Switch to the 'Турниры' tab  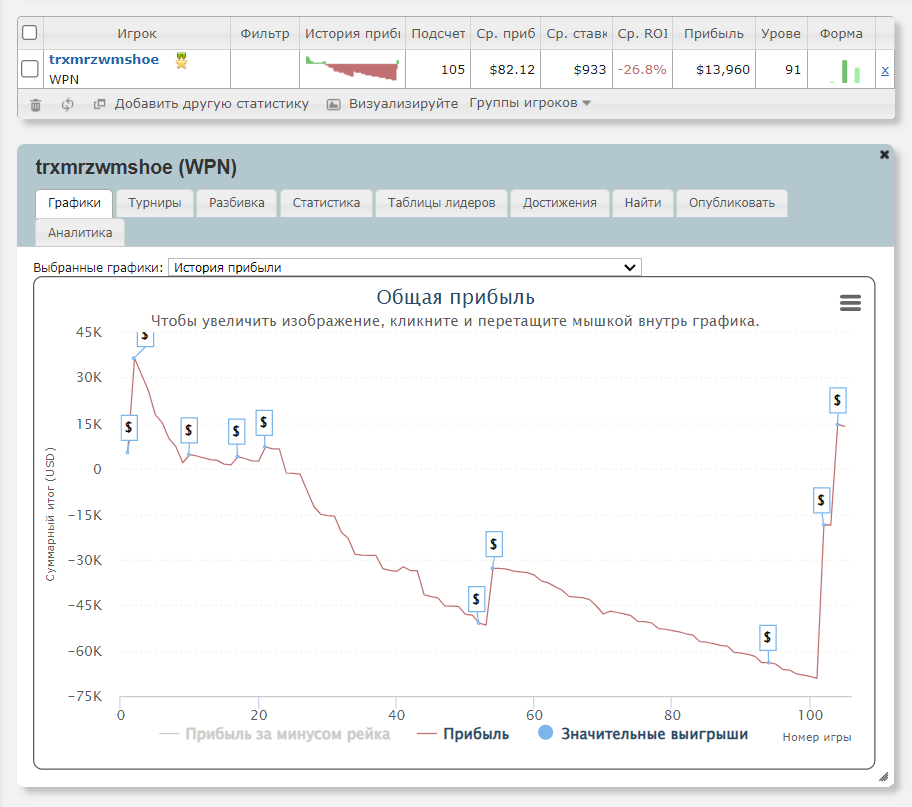(155, 203)
